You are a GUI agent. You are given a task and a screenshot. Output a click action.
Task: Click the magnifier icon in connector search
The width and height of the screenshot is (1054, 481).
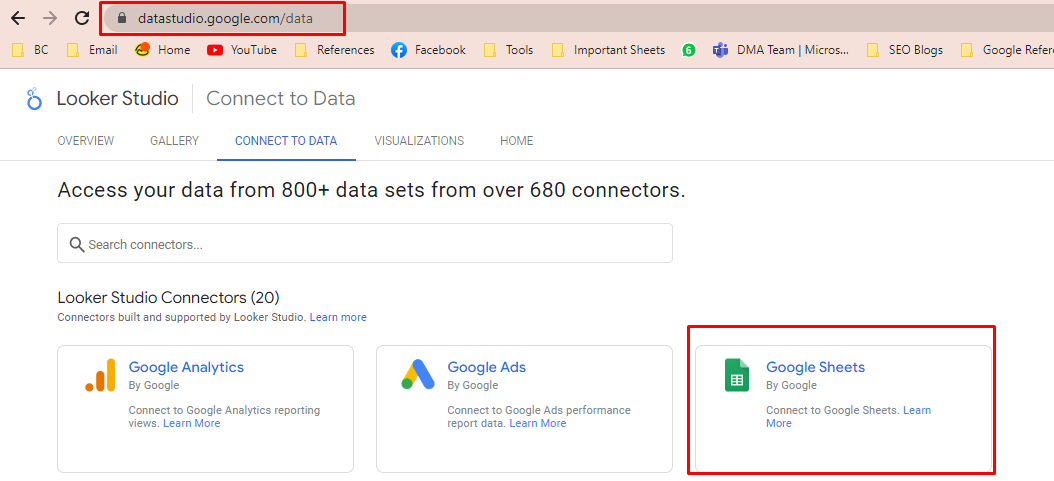[77, 244]
